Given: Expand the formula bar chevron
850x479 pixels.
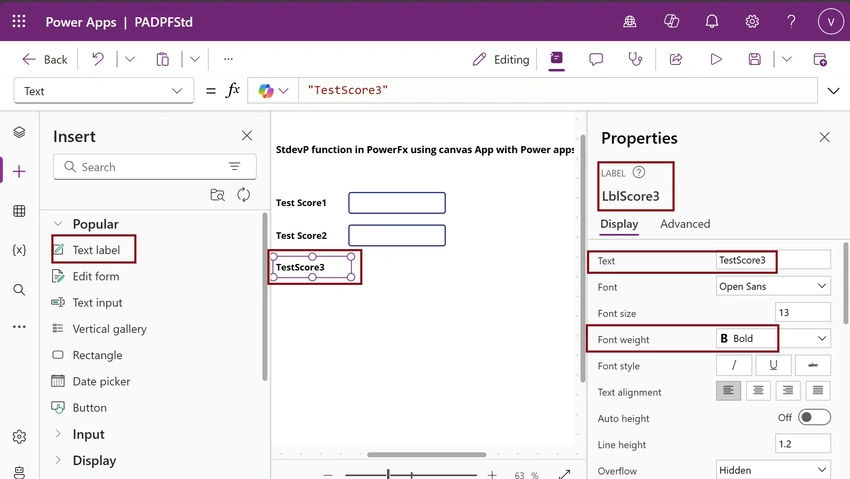Looking at the screenshot, I should pos(833,90).
